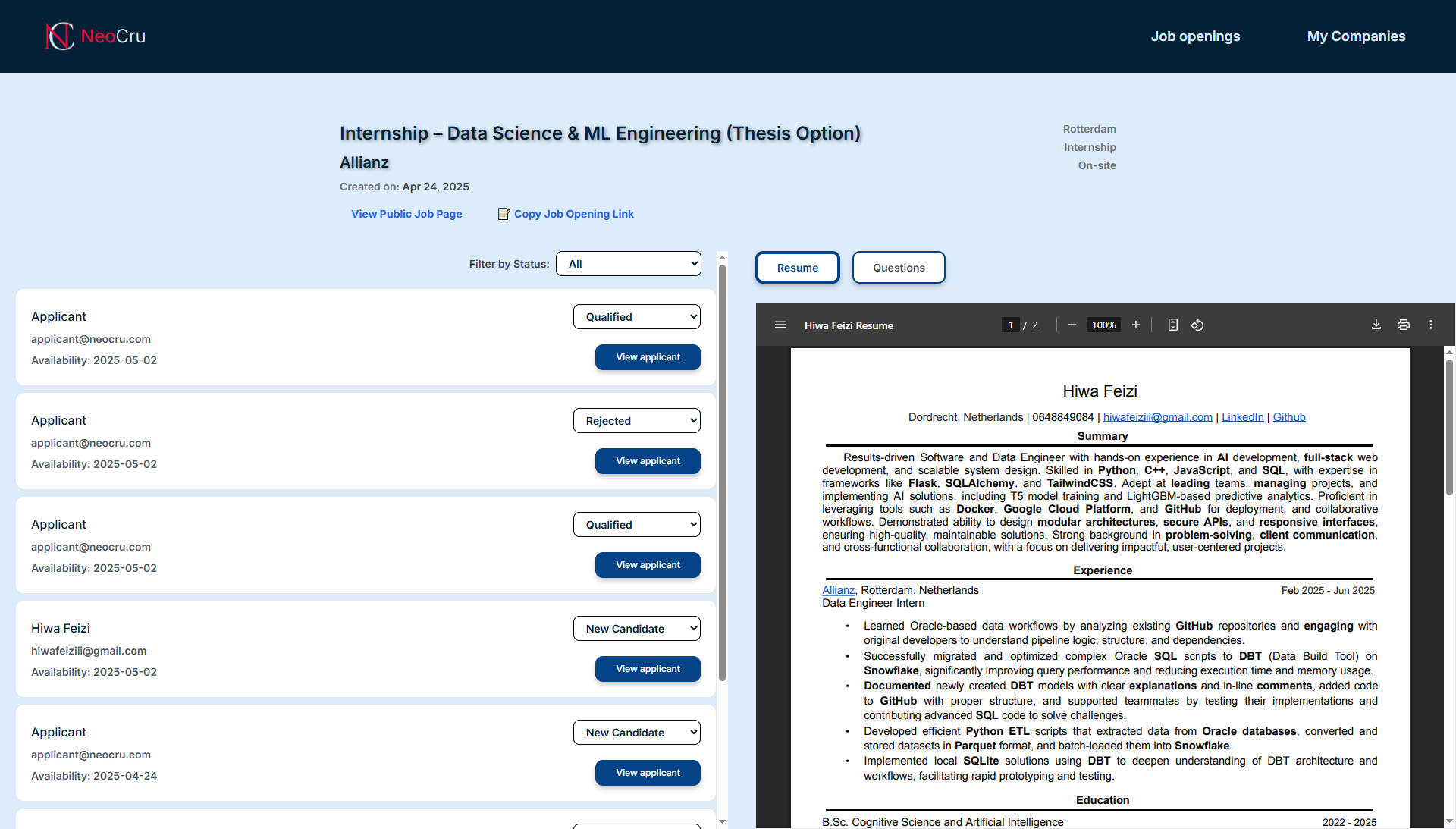The image size is (1456, 829).
Task: View the Rejected applicant
Action: pos(648,461)
